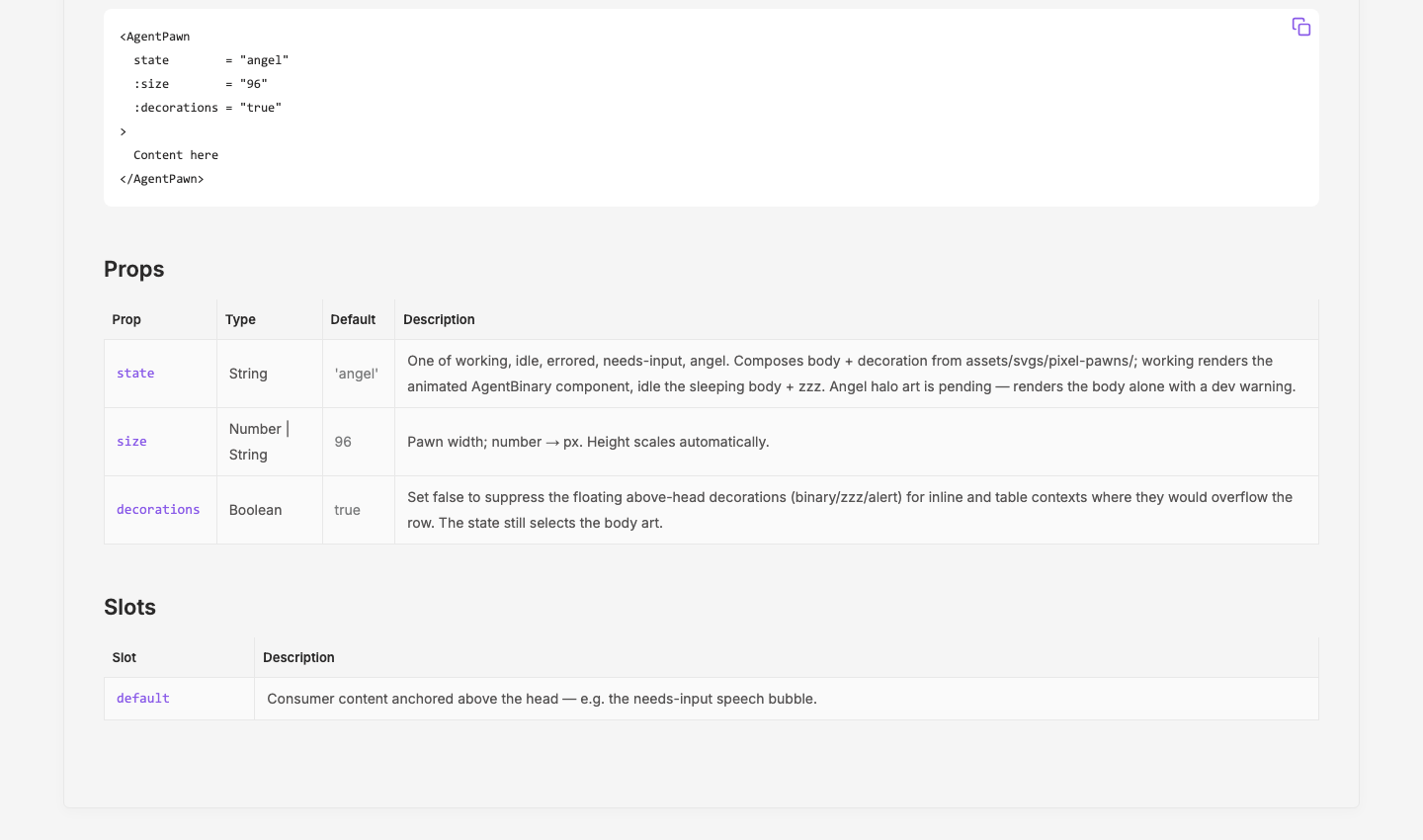Image resolution: width=1423 pixels, height=840 pixels.
Task: Click the size prop name
Action: pos(131,442)
